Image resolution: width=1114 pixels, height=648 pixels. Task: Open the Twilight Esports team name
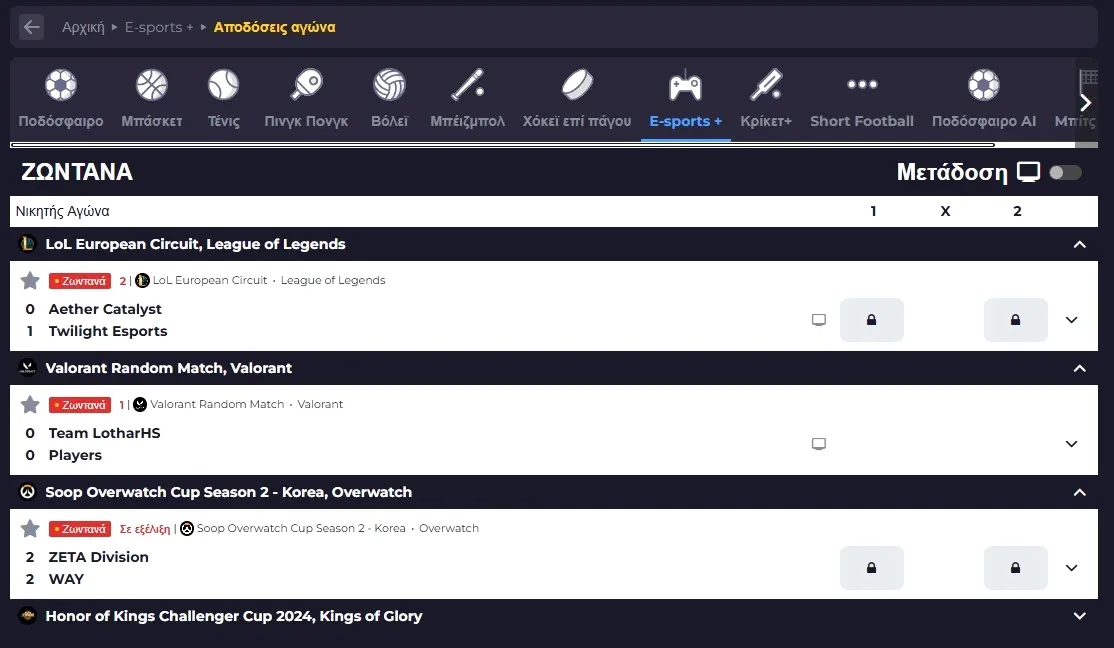coord(108,331)
